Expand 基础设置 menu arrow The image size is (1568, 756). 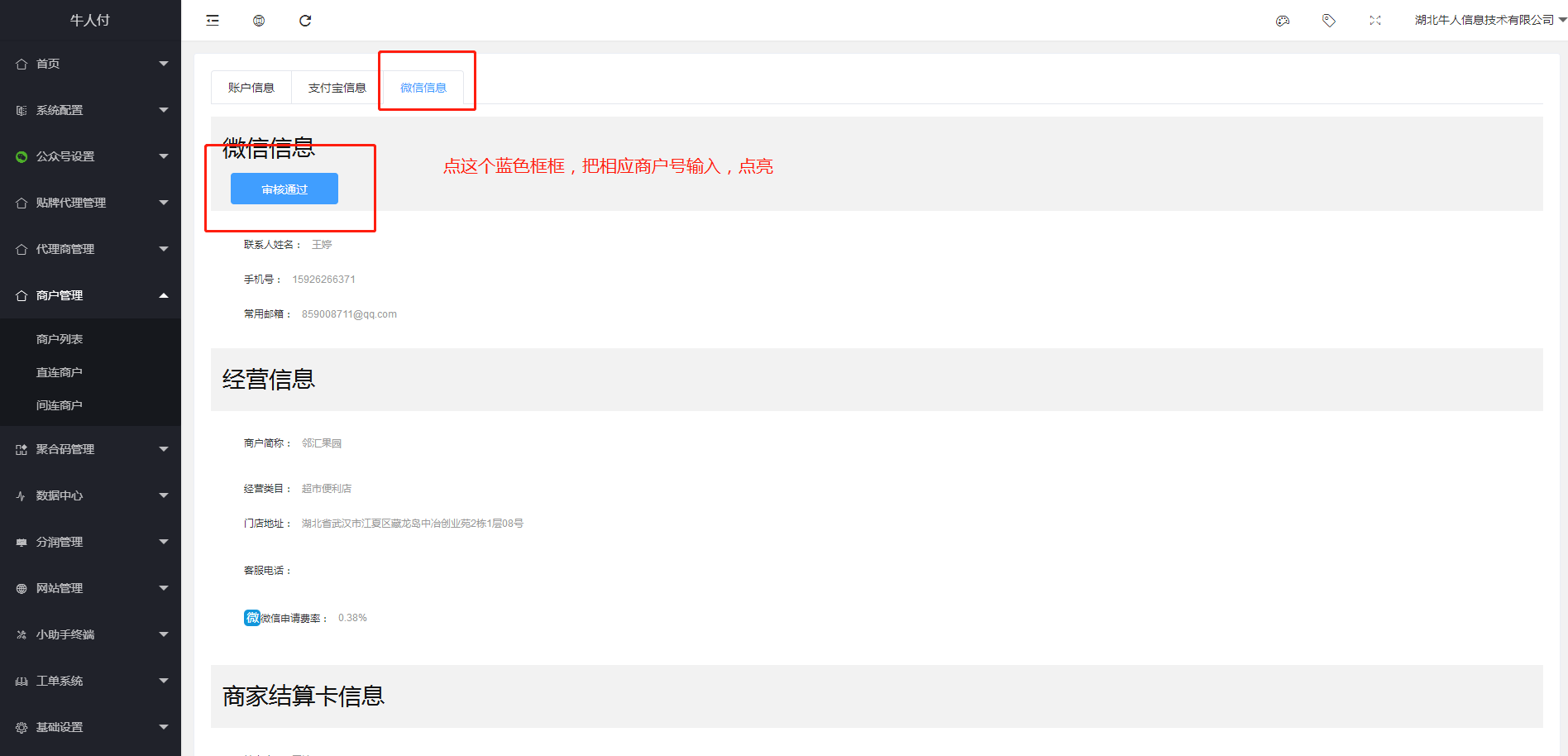tap(164, 727)
